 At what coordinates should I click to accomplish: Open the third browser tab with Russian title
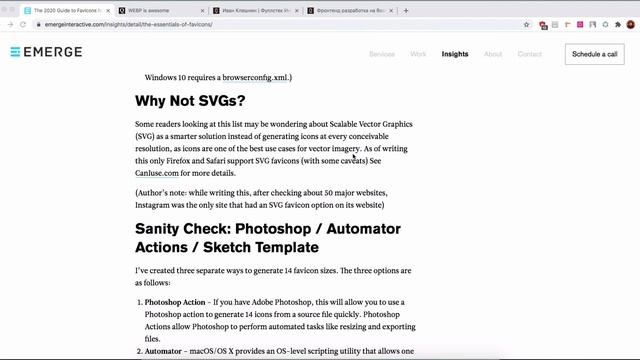click(256, 11)
